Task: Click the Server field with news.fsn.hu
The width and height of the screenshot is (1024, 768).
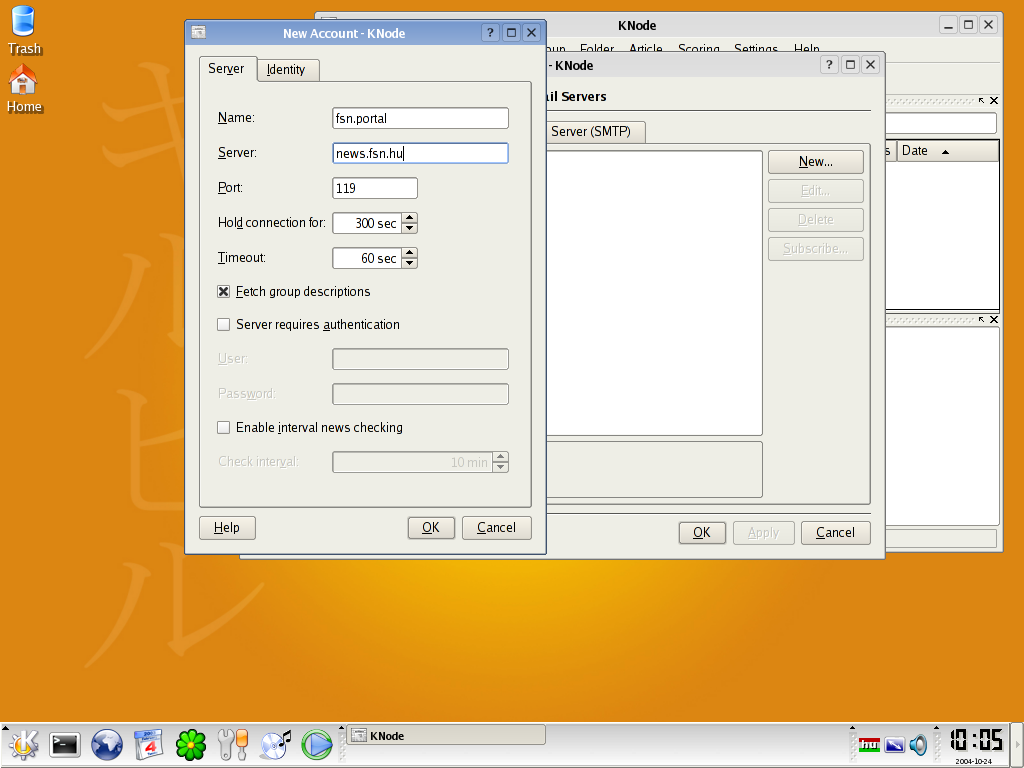Action: tap(420, 153)
